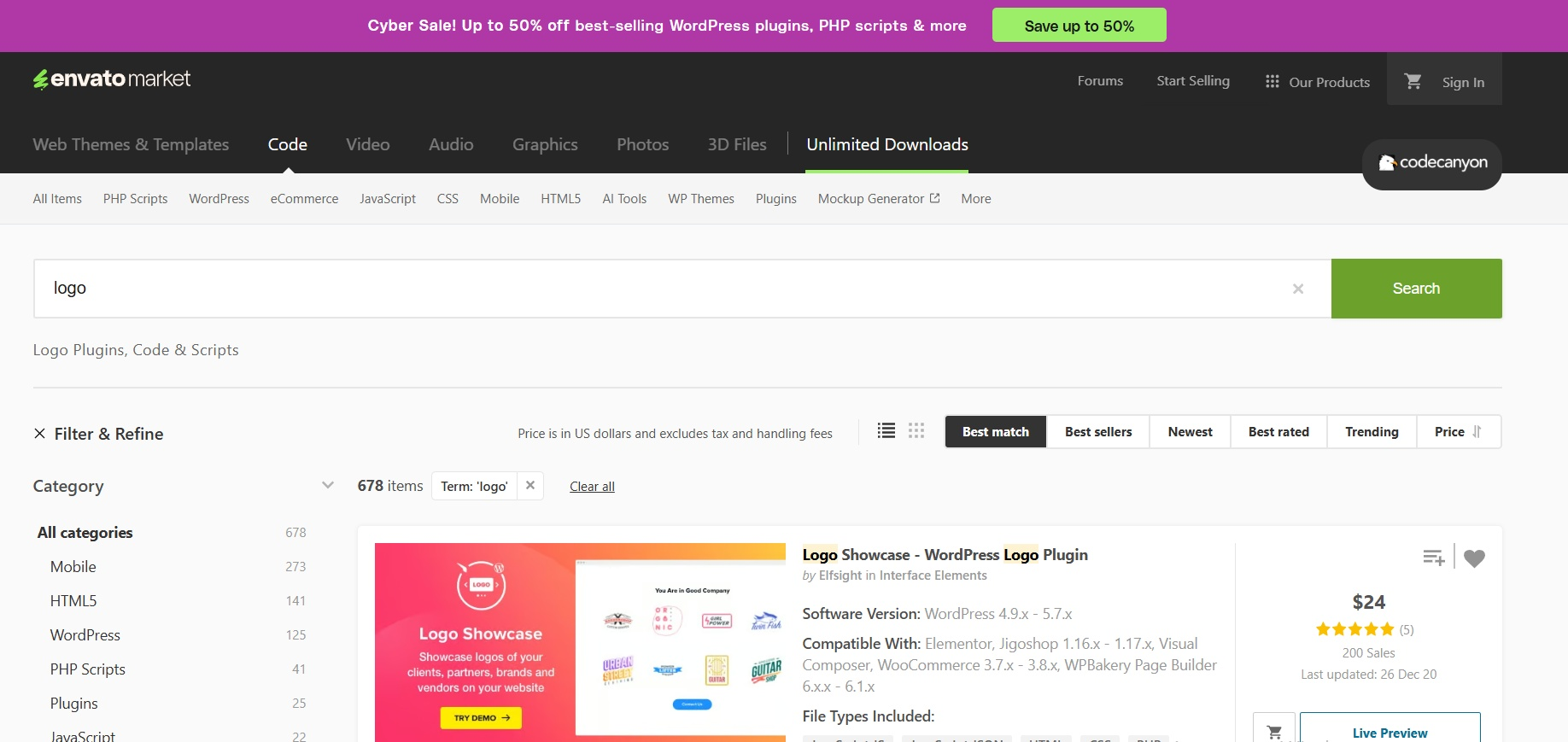1568x742 pixels.
Task: Click Sign In
Action: [x=1463, y=82]
